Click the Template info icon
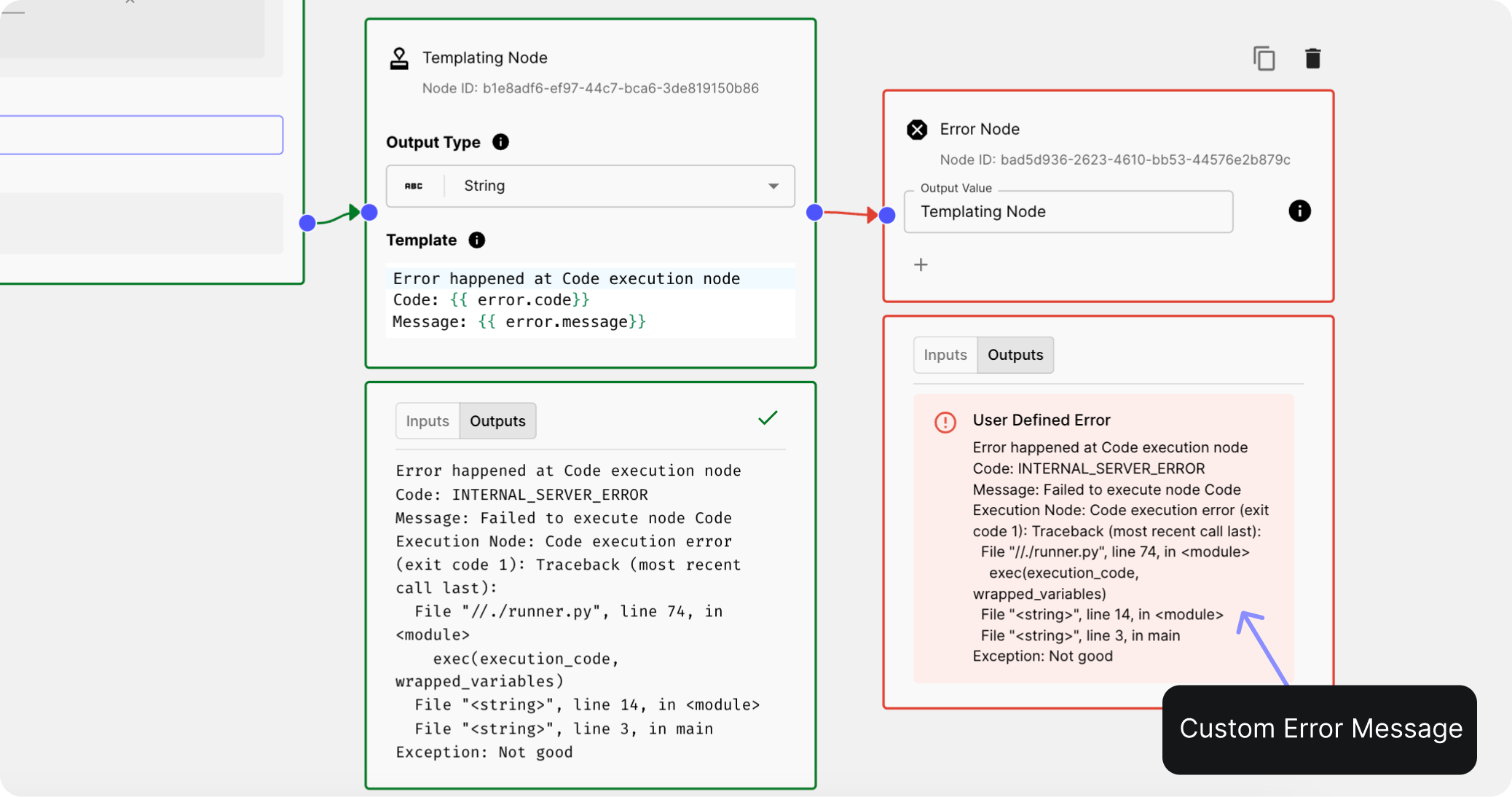Viewport: 1512px width, 797px height. click(477, 240)
